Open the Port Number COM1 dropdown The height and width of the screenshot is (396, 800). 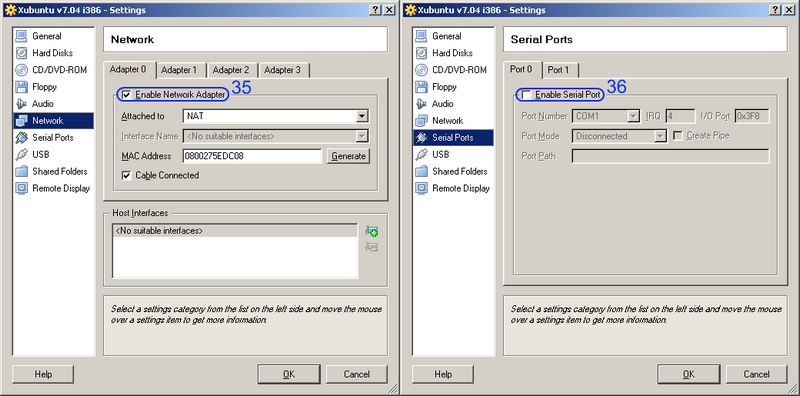(x=633, y=116)
